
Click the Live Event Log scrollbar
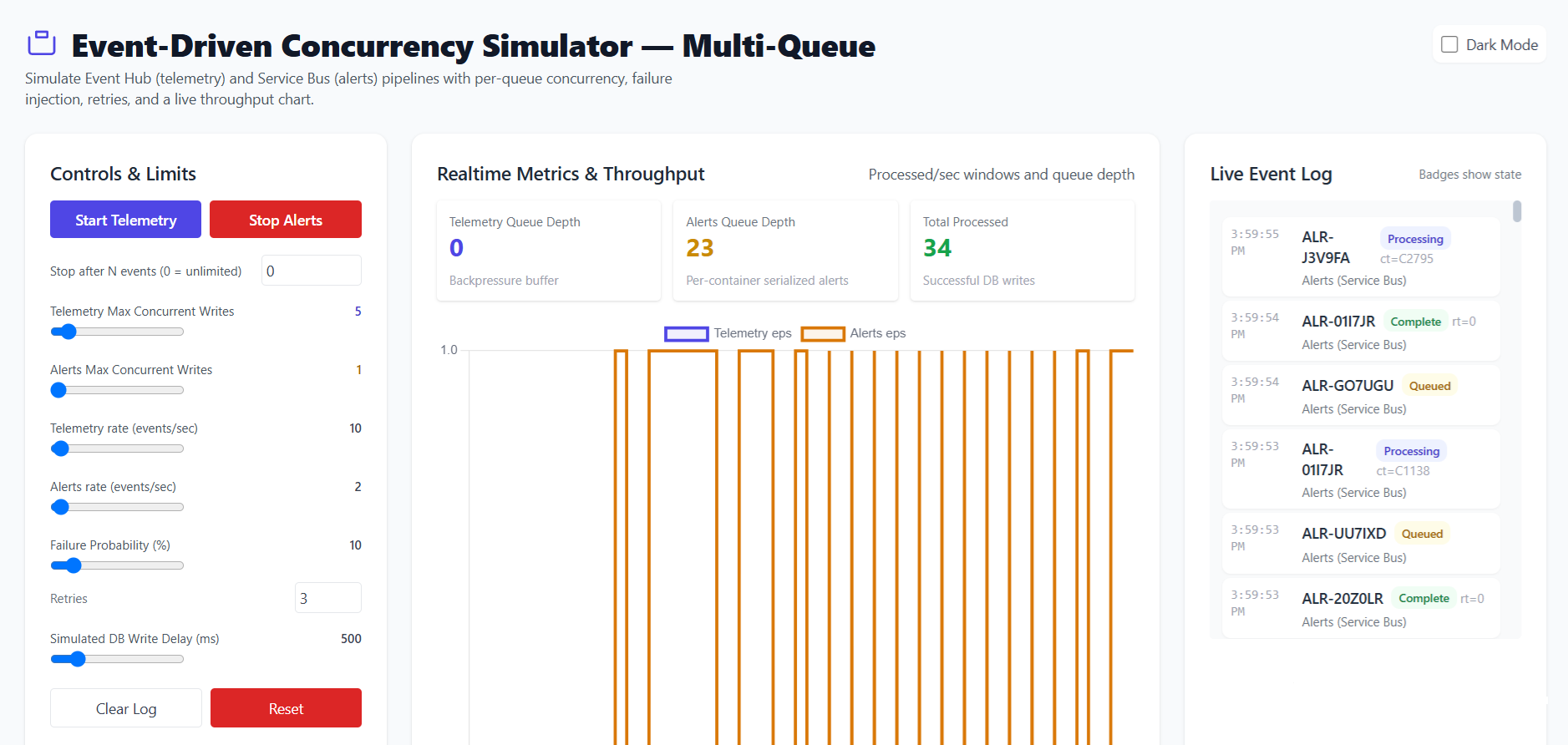[x=1516, y=212]
